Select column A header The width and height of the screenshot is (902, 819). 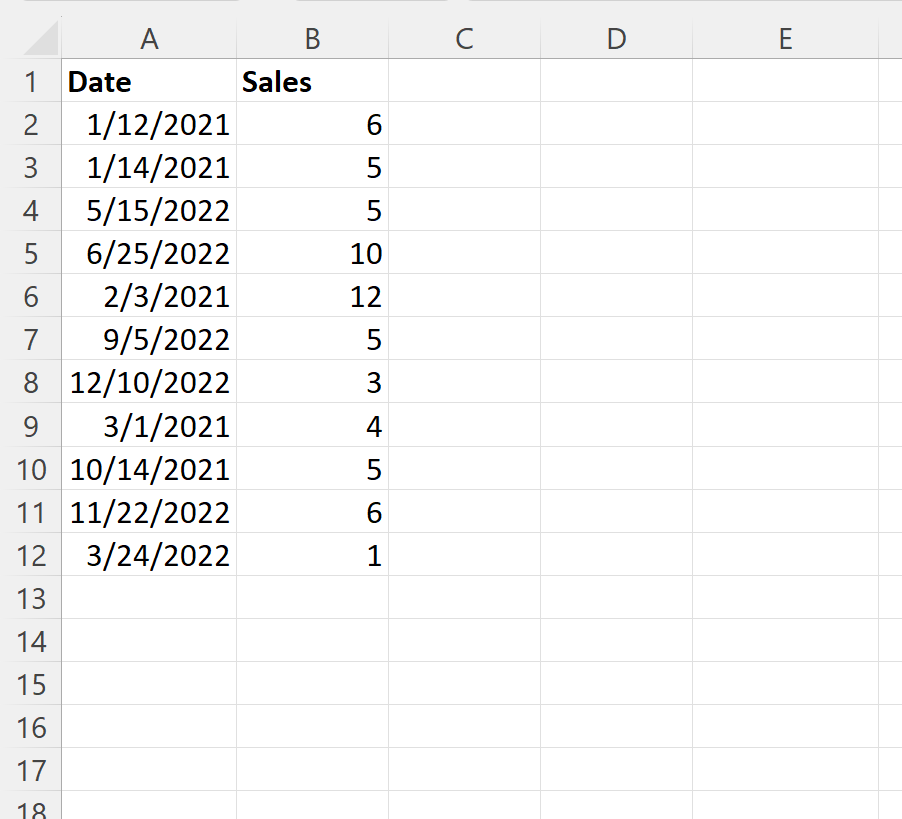click(x=149, y=39)
